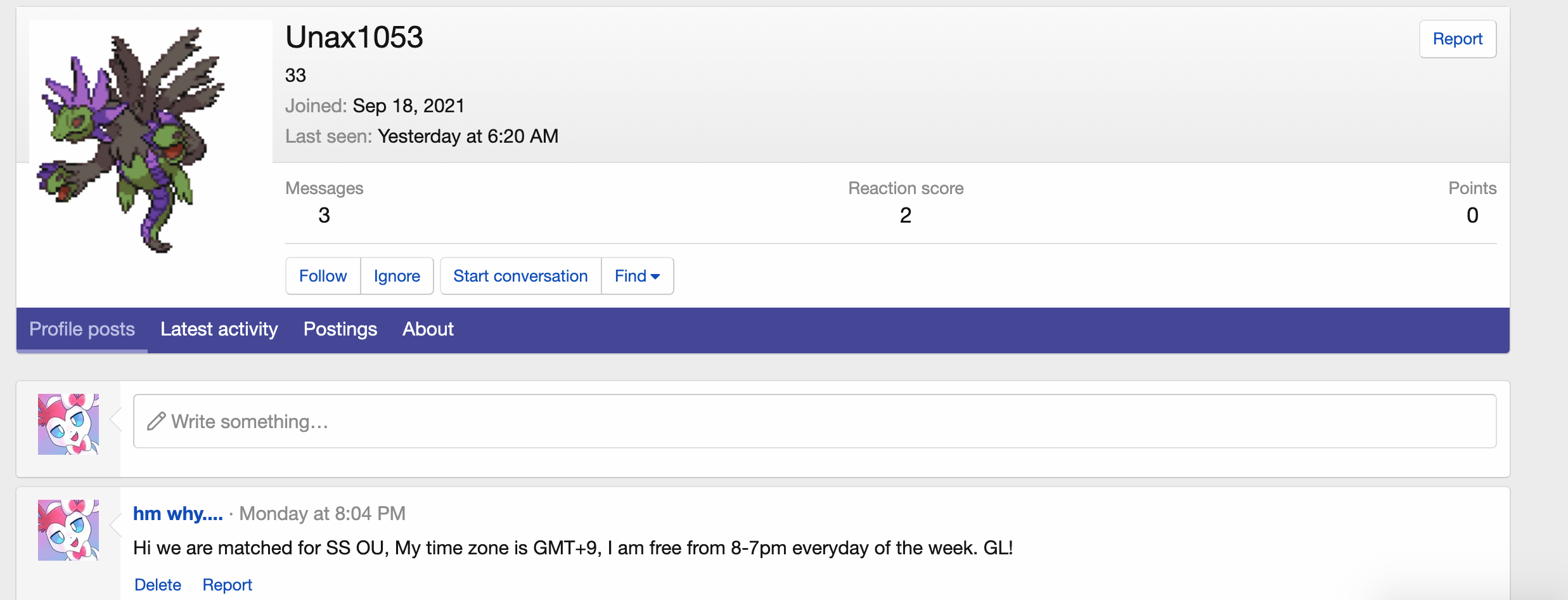This screenshot has height=600, width=1568.
Task: Click the Monday at 8:04 PM timestamp
Action: pos(322,513)
